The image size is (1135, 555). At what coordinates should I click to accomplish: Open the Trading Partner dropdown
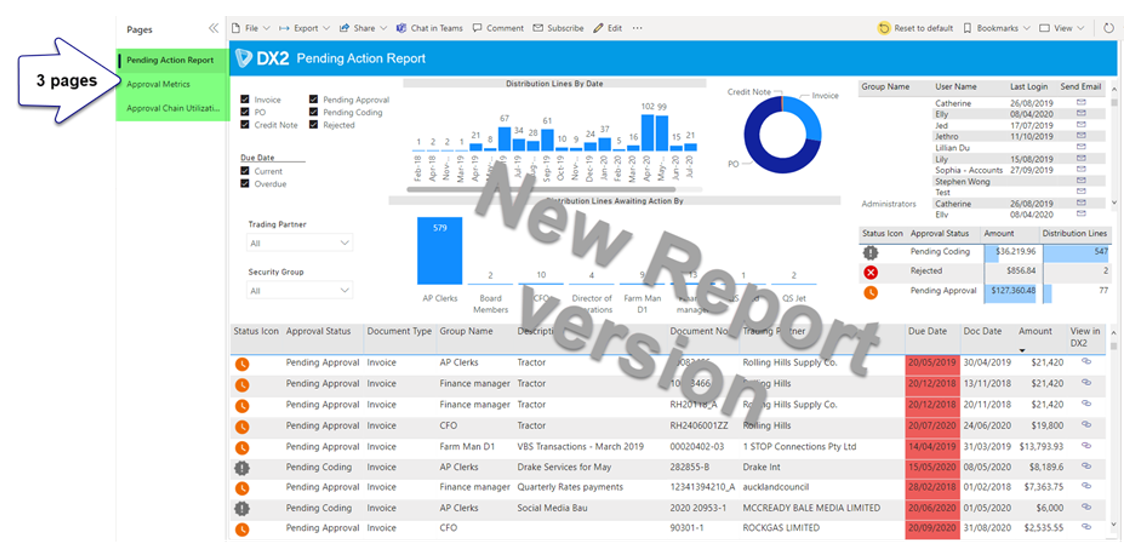click(x=300, y=243)
